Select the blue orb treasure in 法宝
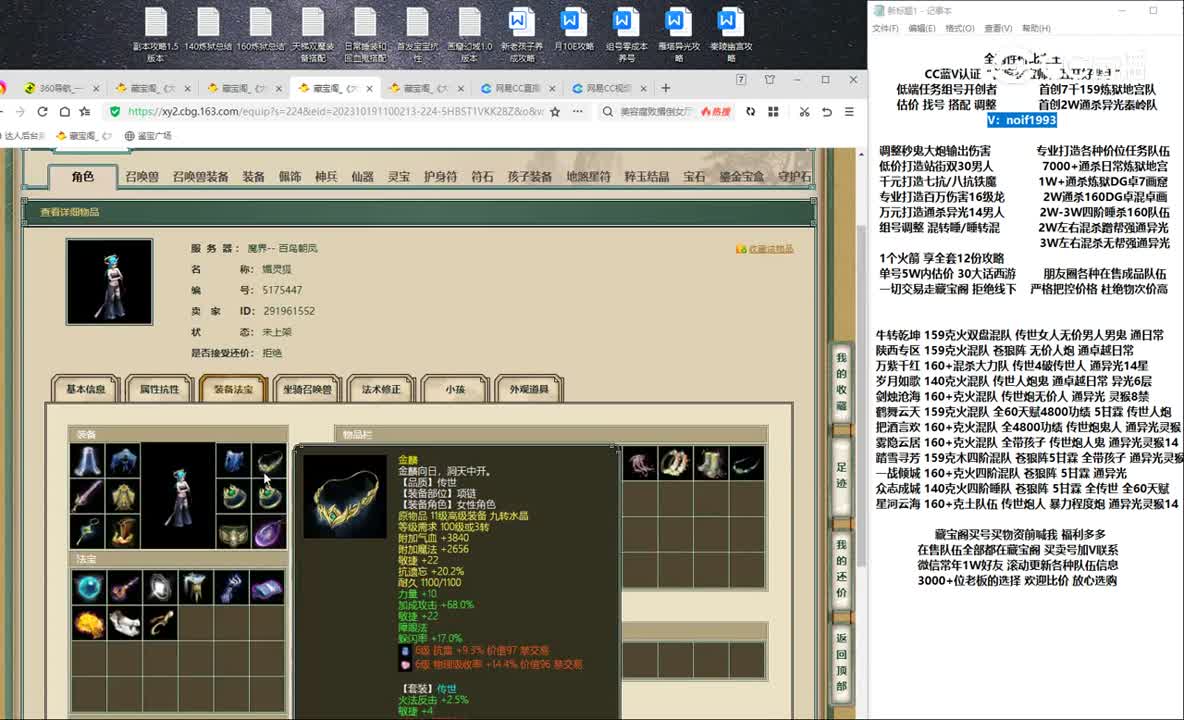This screenshot has height=720, width=1184. [88, 587]
